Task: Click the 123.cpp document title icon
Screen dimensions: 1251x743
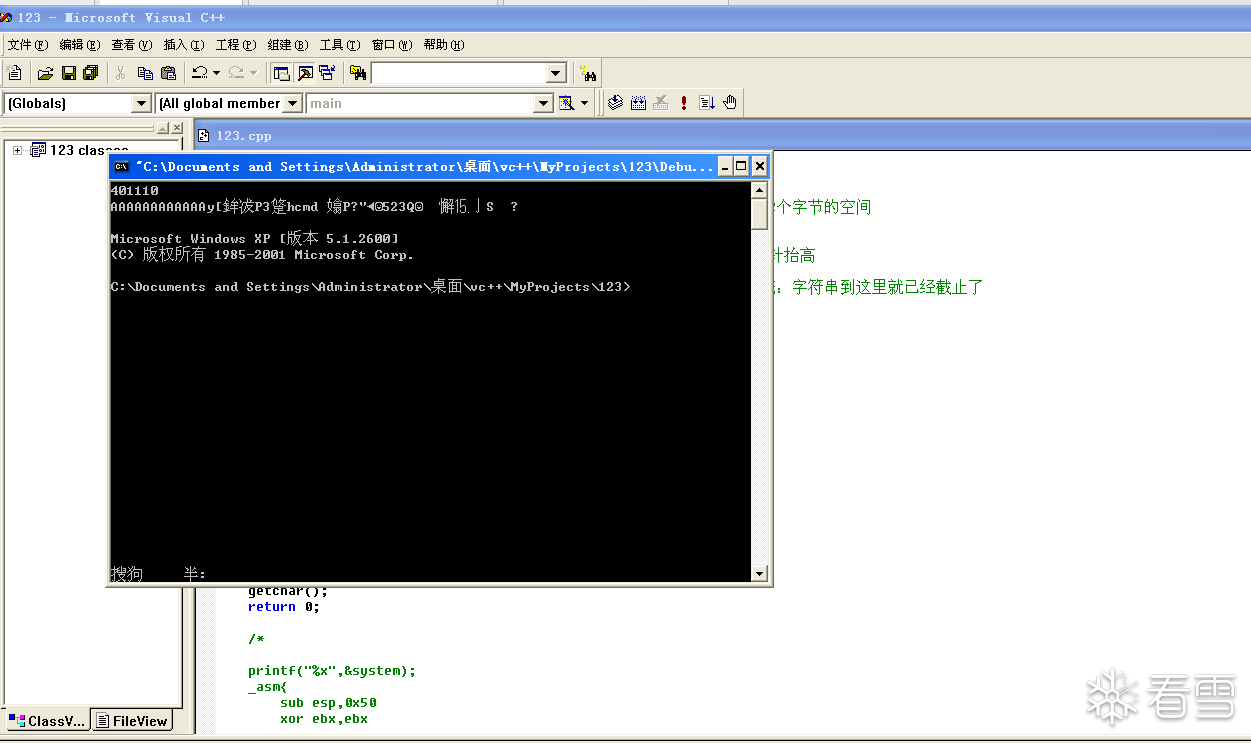Action: [x=204, y=135]
